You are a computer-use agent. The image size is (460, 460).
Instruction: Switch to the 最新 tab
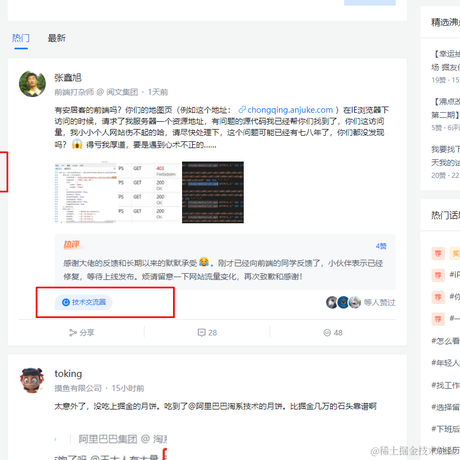click(57, 38)
